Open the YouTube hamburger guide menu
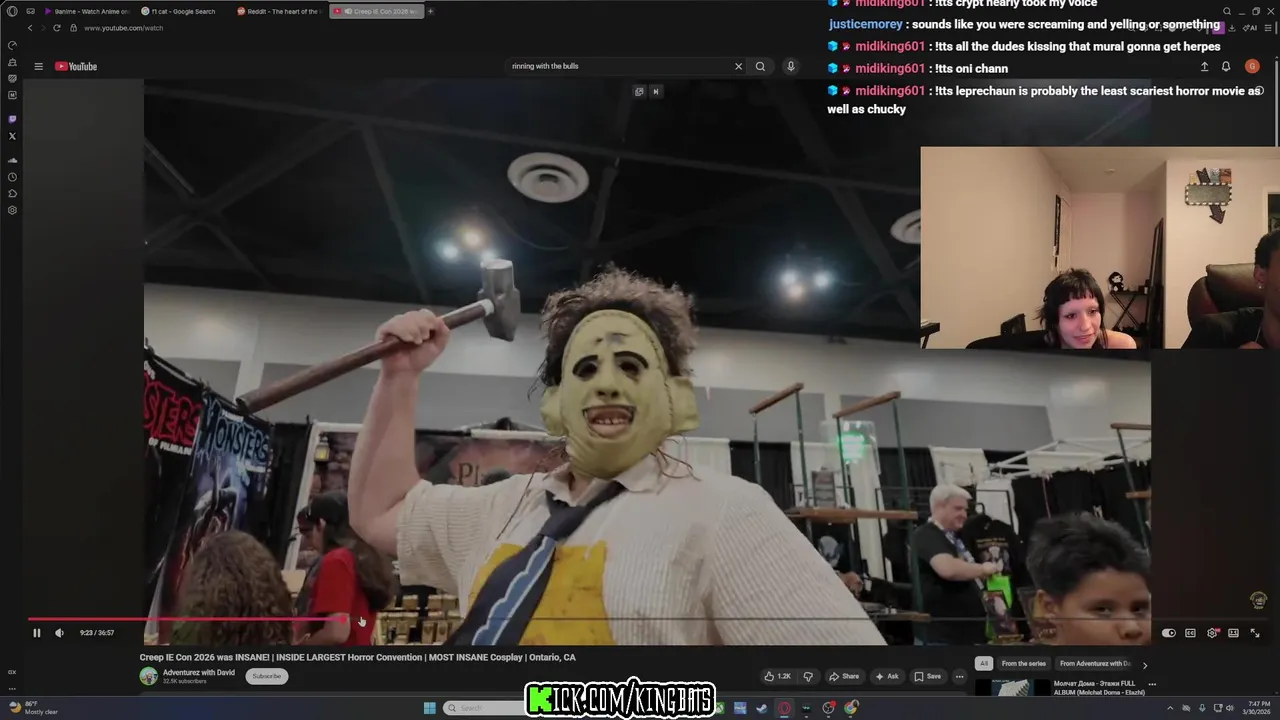The width and height of the screenshot is (1280, 720). click(38, 67)
